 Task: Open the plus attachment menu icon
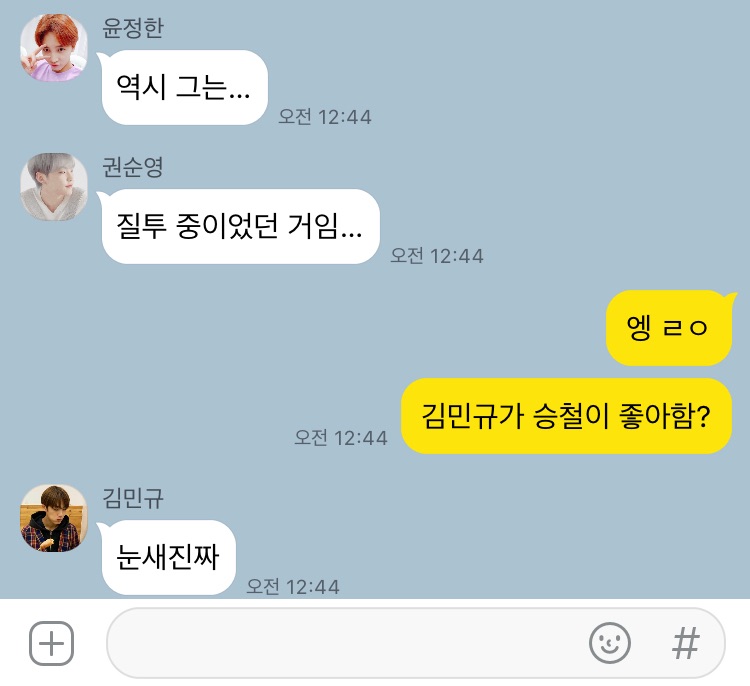point(51,643)
